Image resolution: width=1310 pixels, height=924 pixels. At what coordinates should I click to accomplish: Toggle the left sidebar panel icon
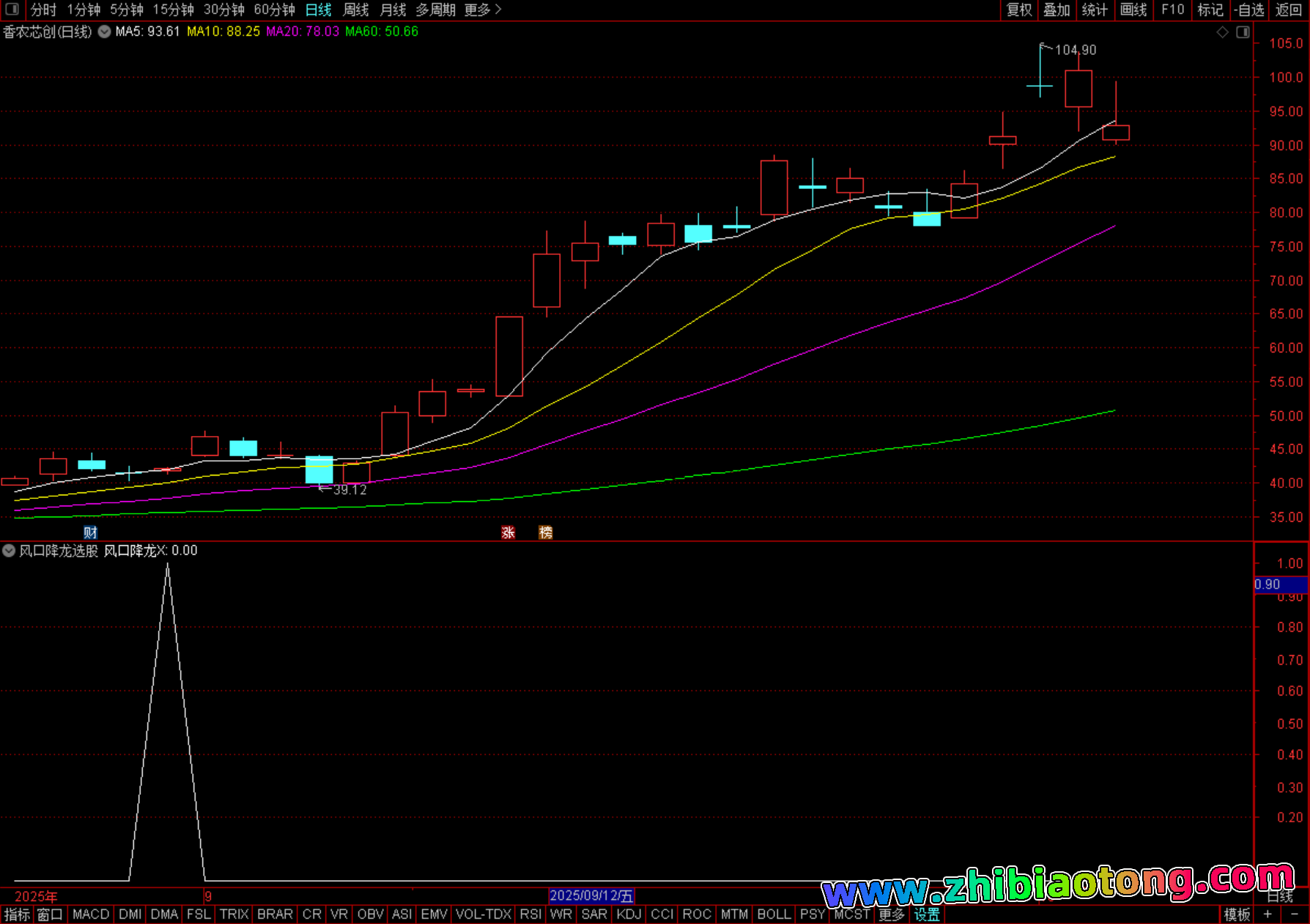tap(12, 10)
